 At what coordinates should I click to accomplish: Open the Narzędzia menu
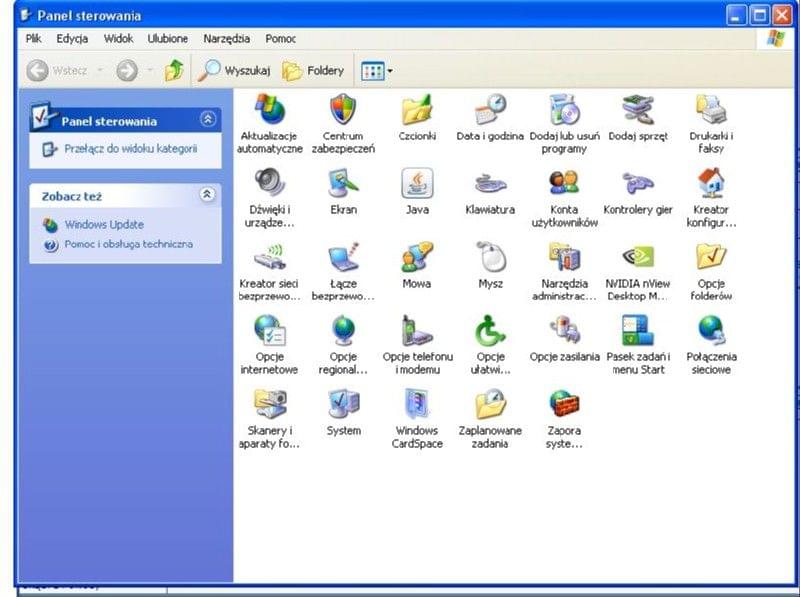(226, 39)
